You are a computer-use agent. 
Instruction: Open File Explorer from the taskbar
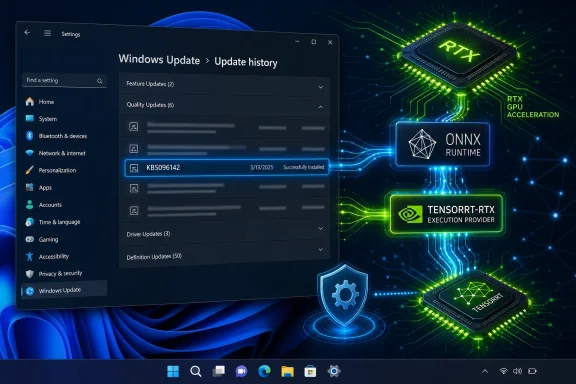coord(287,372)
